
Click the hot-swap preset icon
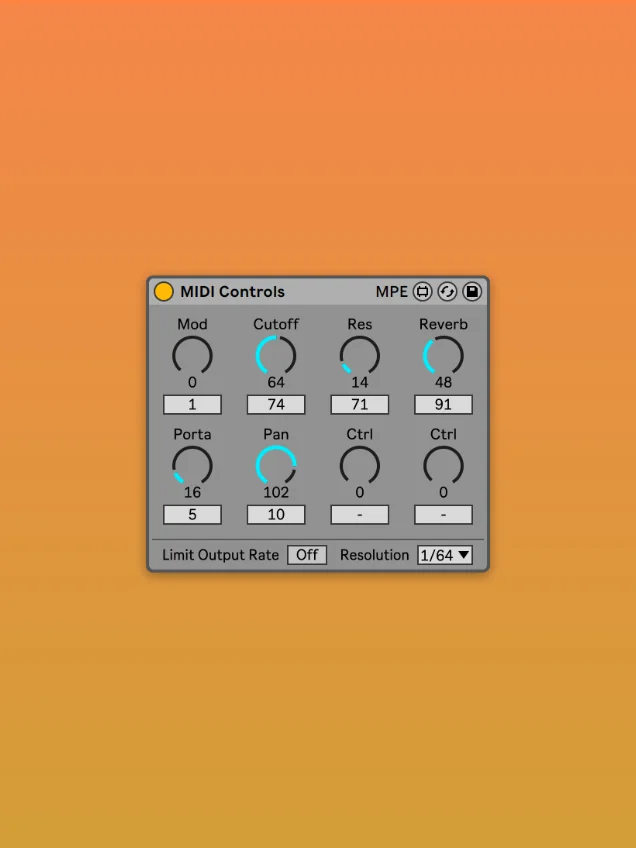point(447,292)
